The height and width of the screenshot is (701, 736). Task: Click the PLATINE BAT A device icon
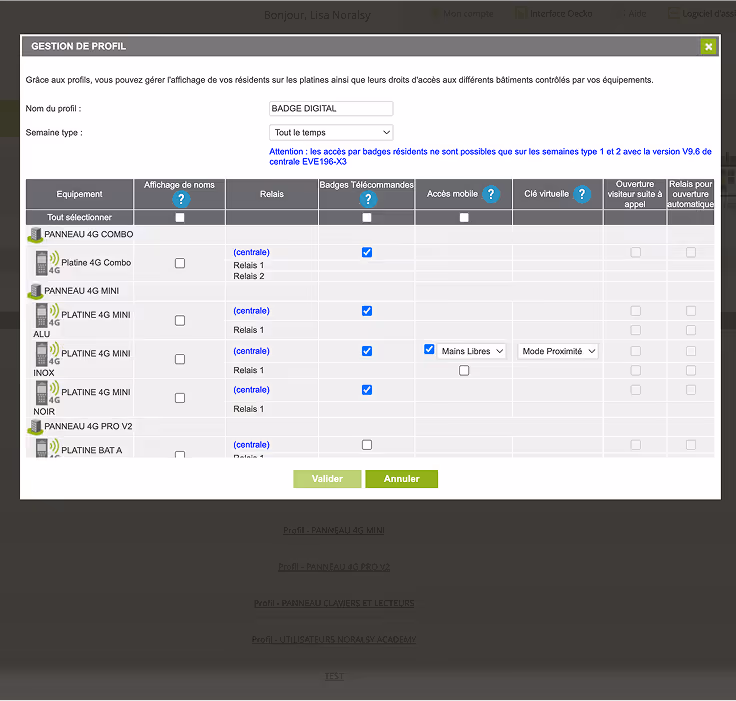point(47,448)
